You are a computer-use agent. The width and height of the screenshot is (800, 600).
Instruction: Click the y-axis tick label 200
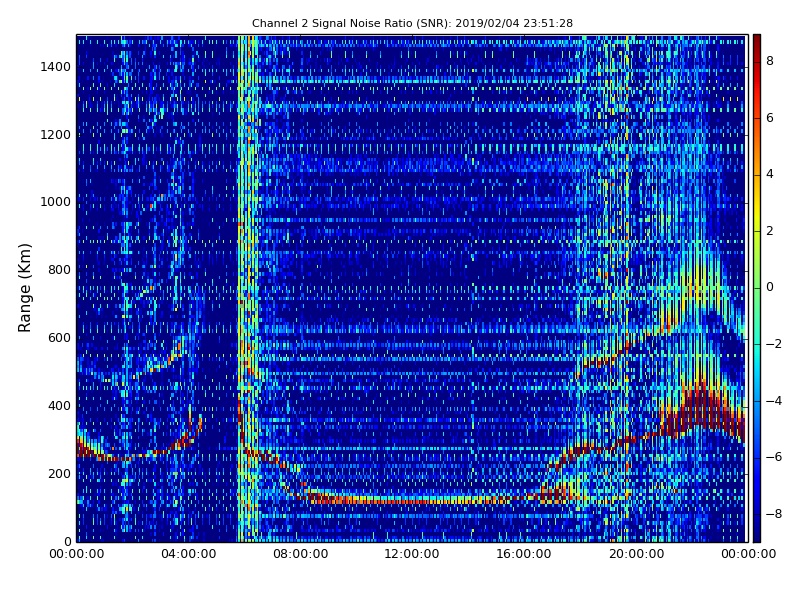pos(59,473)
